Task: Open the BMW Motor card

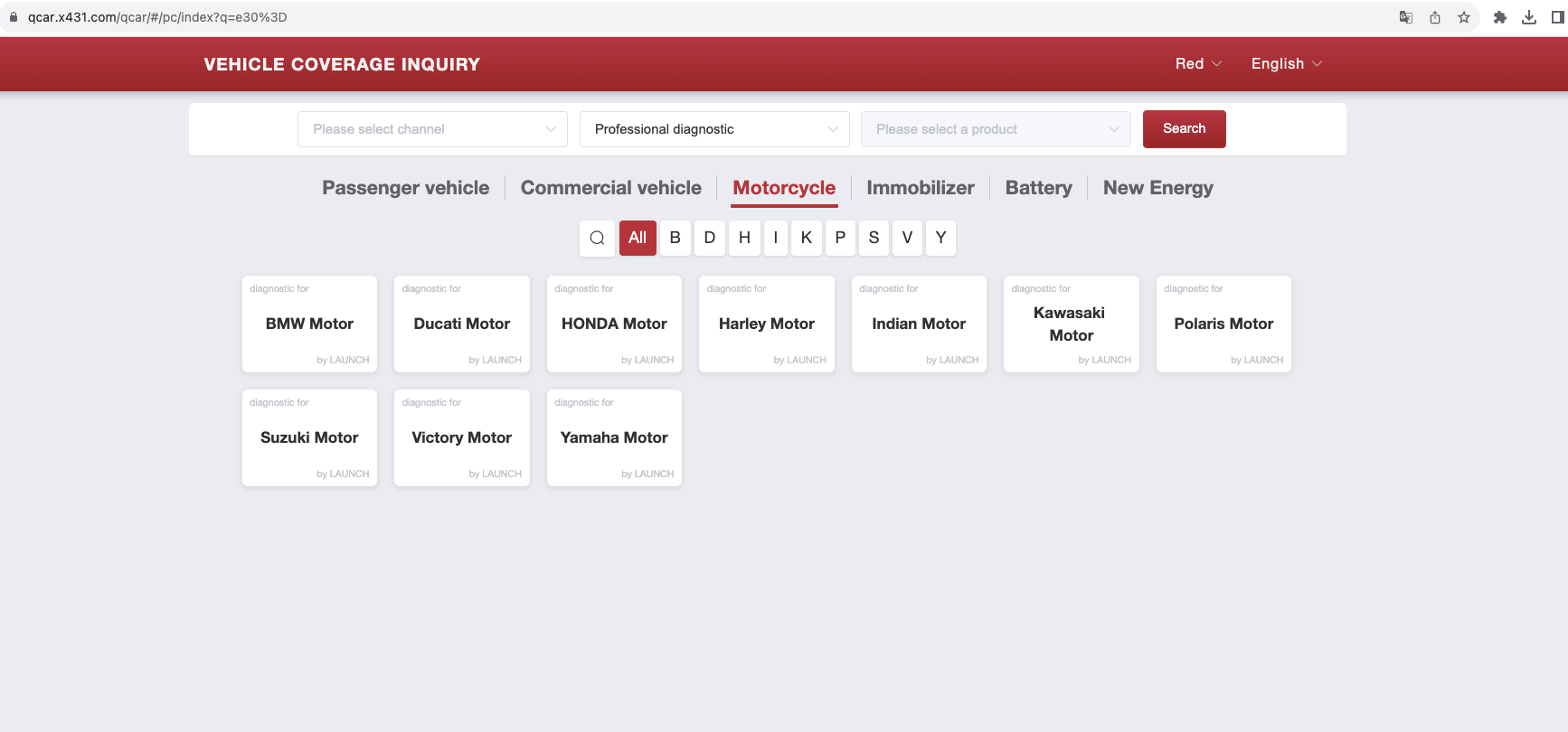Action: 309,324
